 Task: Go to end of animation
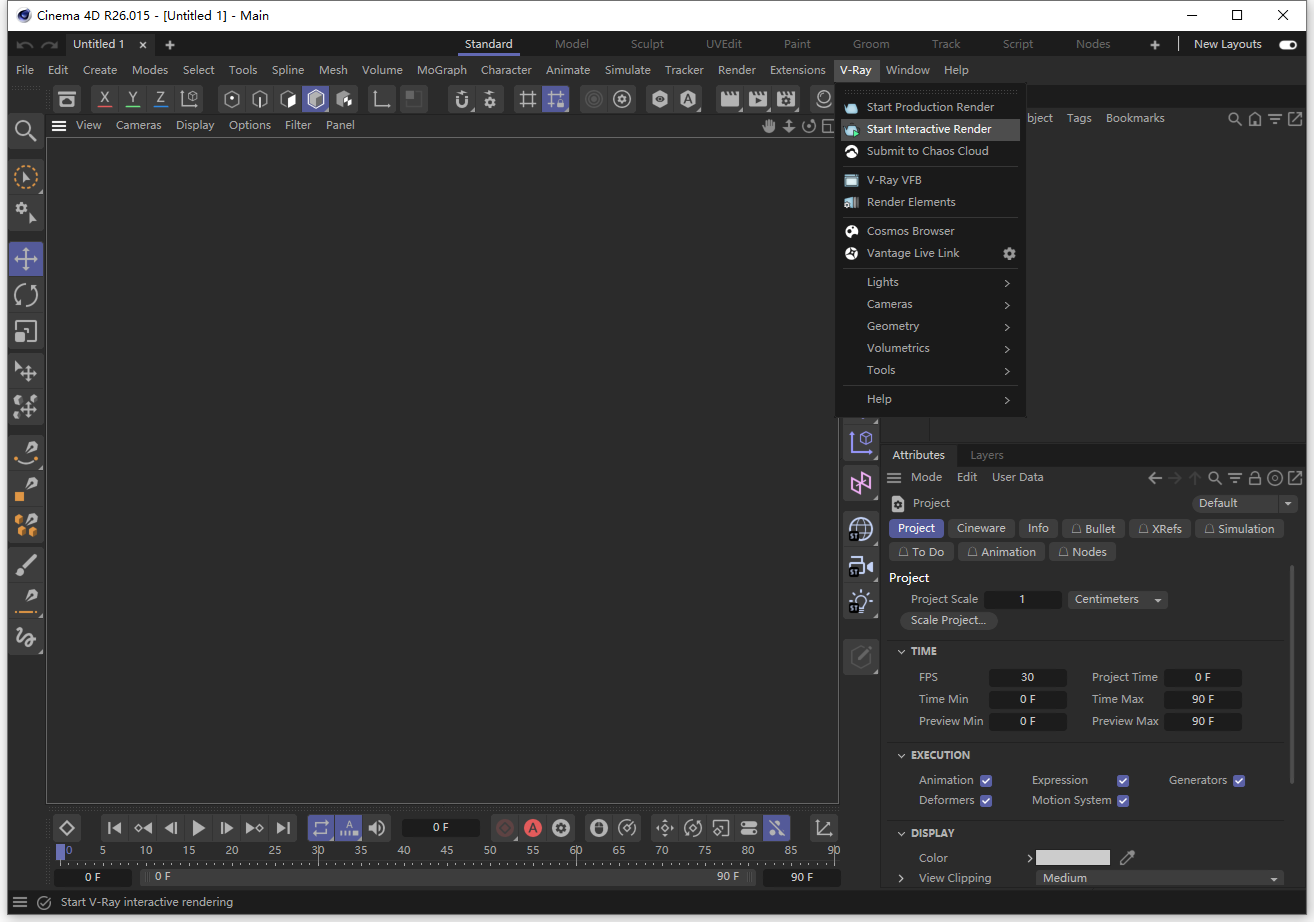[283, 828]
